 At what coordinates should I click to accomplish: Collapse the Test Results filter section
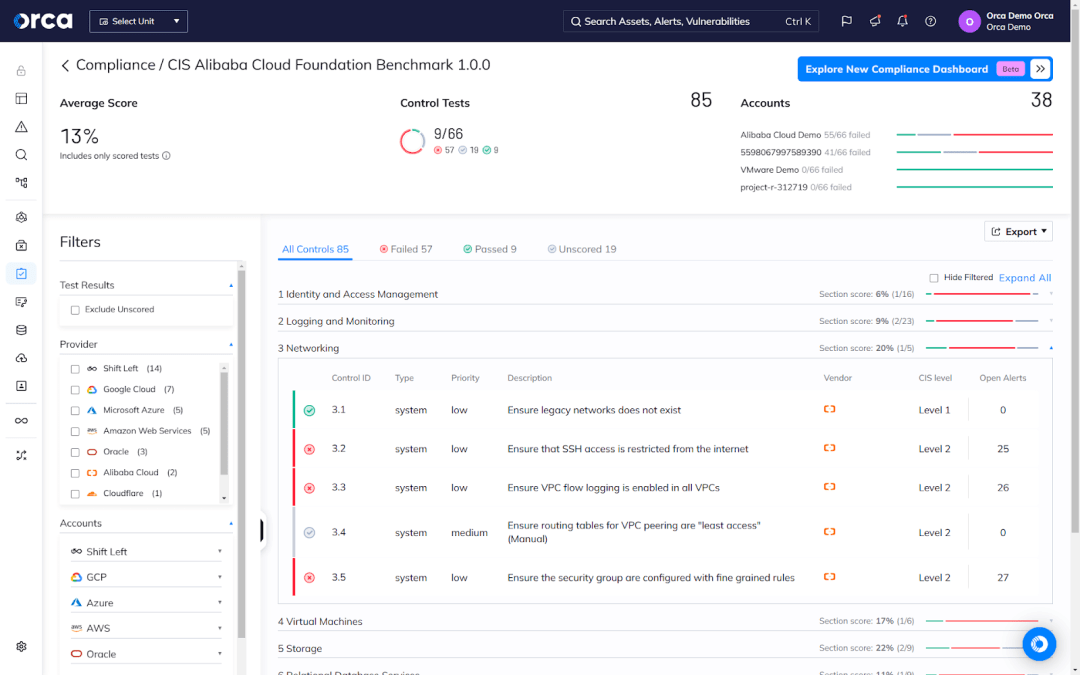tap(231, 285)
